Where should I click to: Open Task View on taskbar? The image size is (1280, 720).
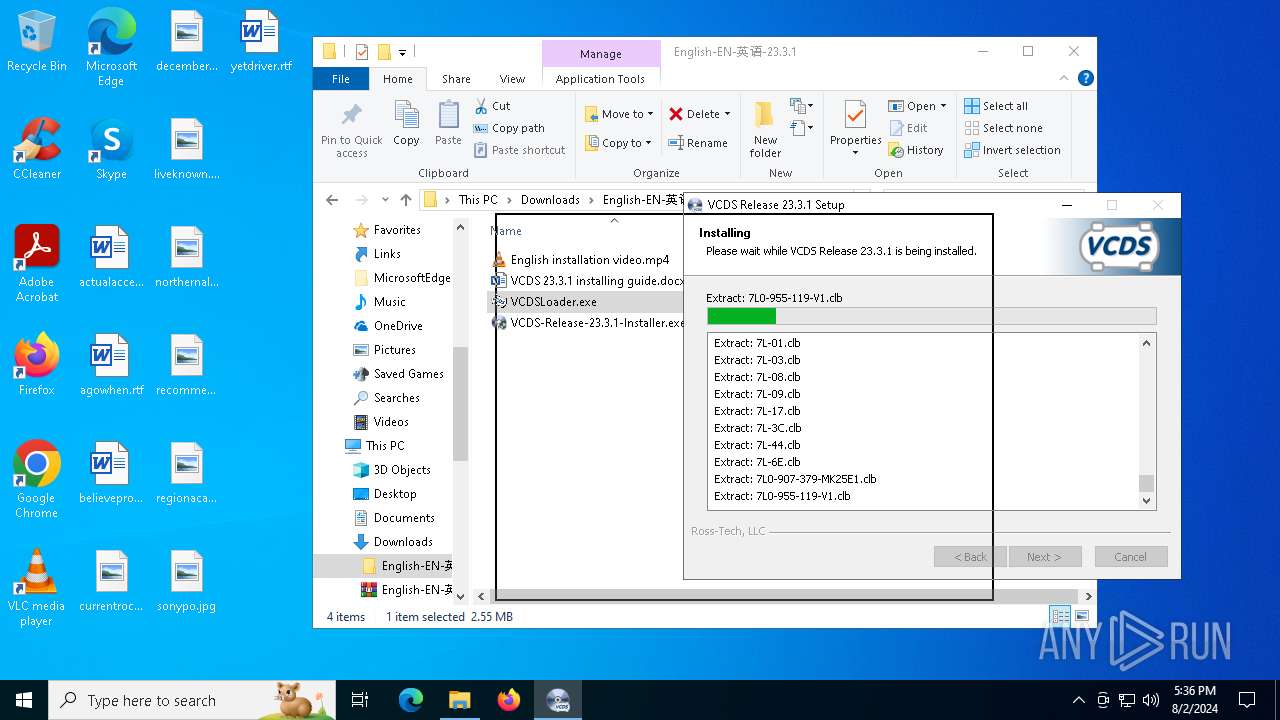360,700
